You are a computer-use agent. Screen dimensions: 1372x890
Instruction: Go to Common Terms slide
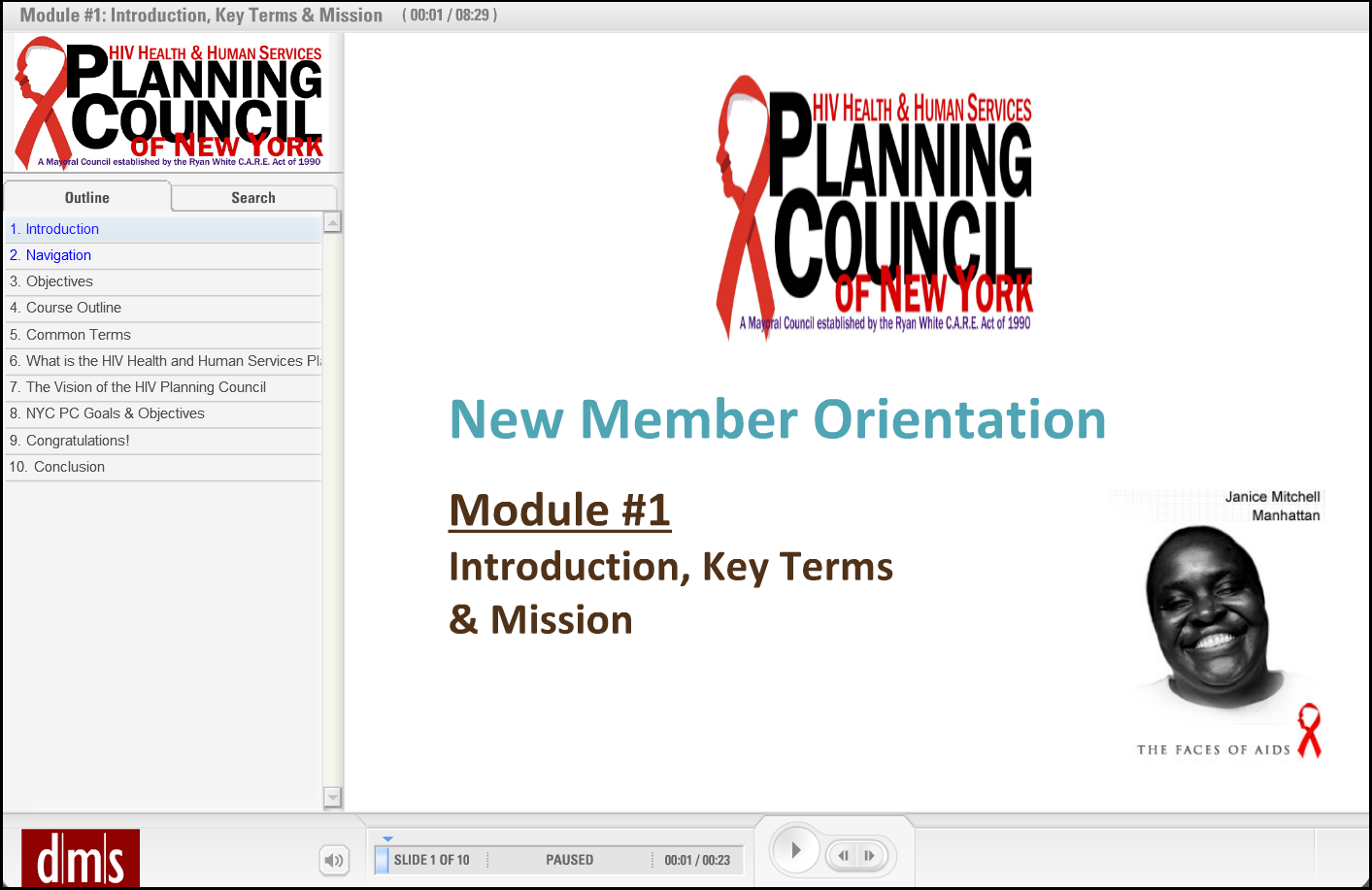78,335
